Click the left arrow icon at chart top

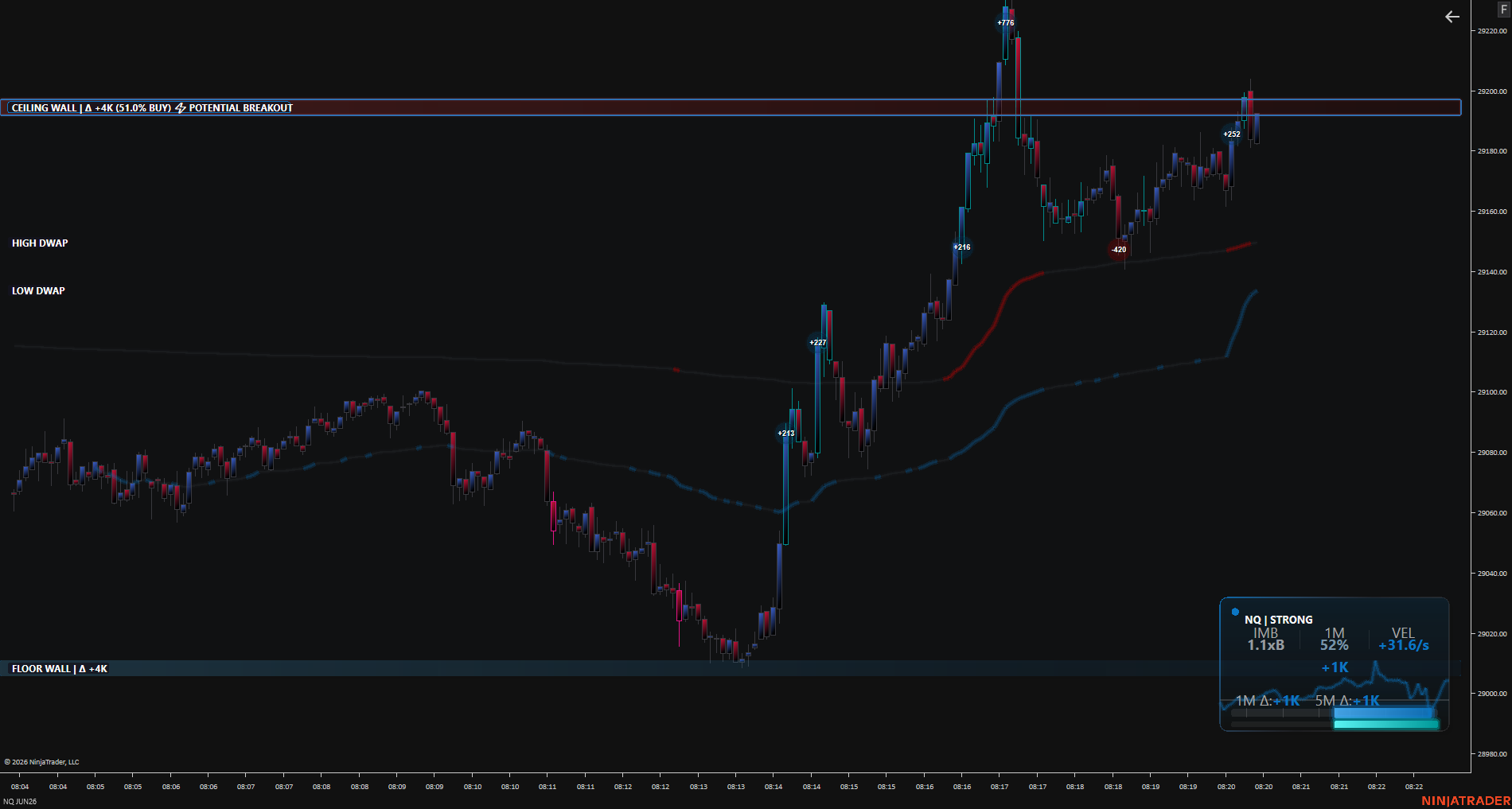[x=1452, y=17]
